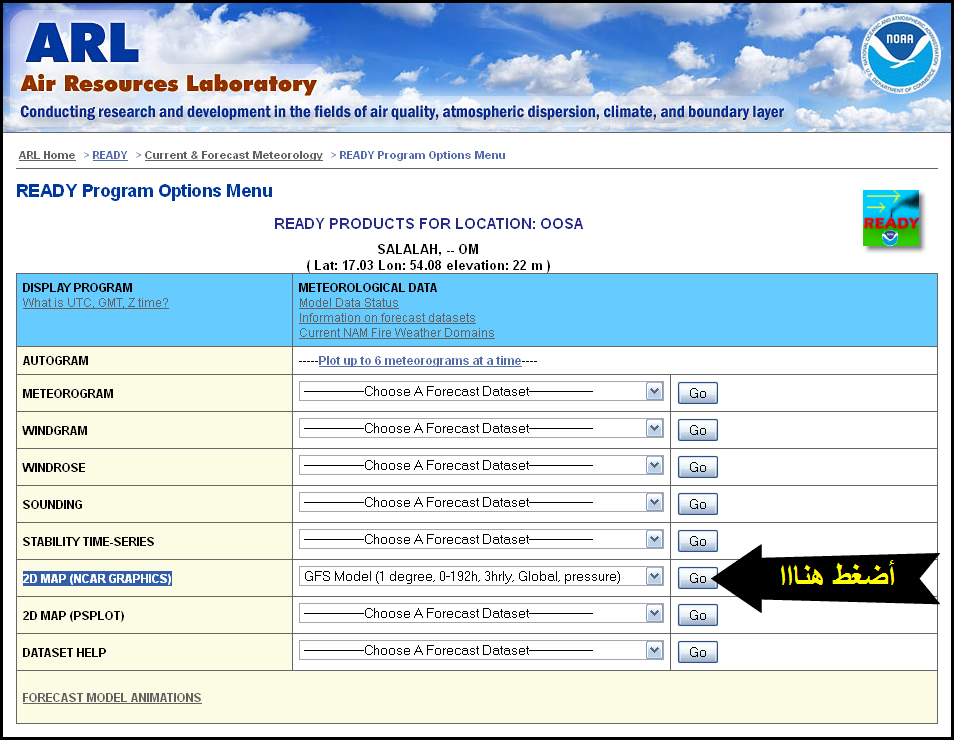Click the STABILITY TIME-SERIES row label

point(88,542)
